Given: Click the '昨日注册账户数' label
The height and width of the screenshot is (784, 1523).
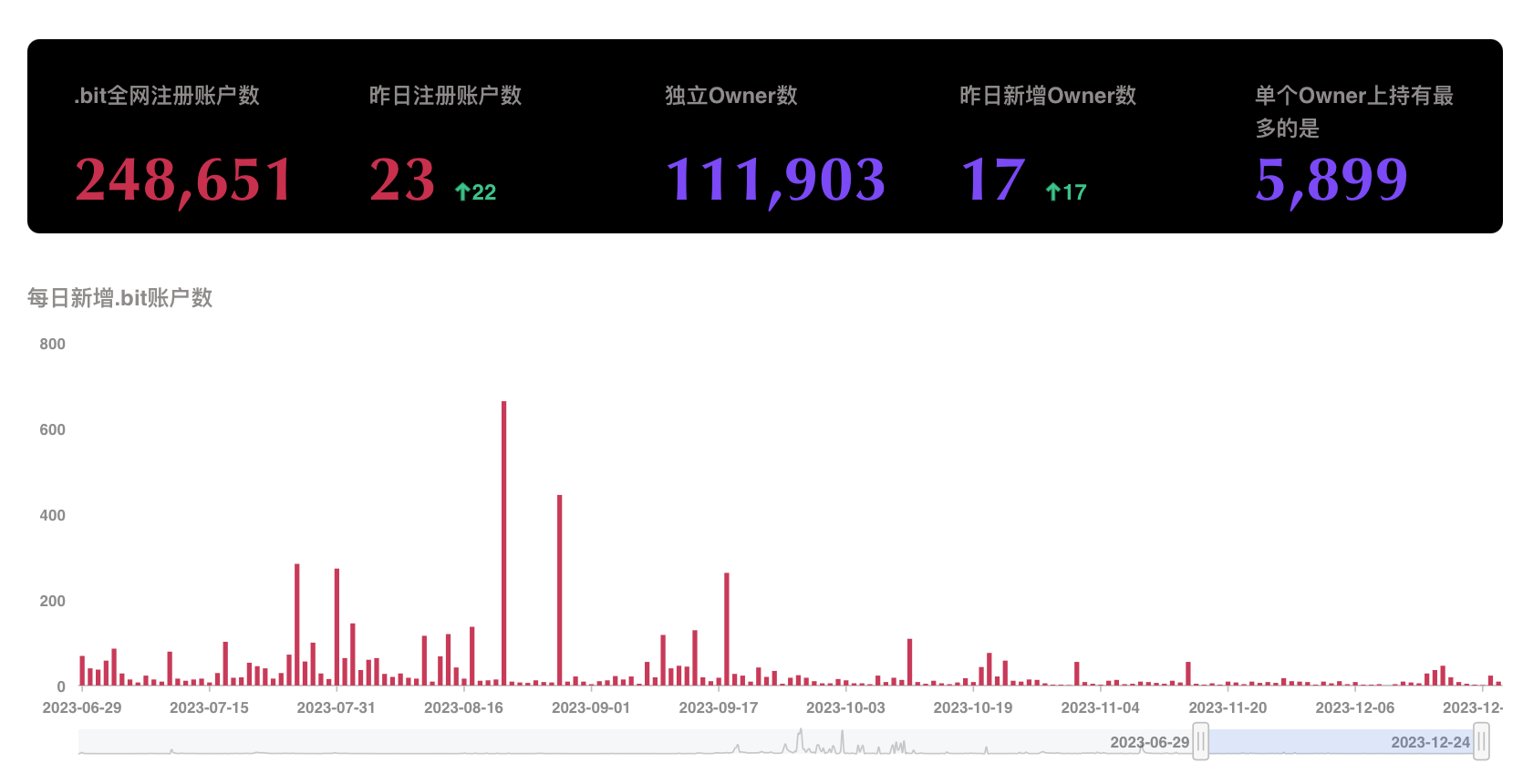Looking at the screenshot, I should (445, 96).
